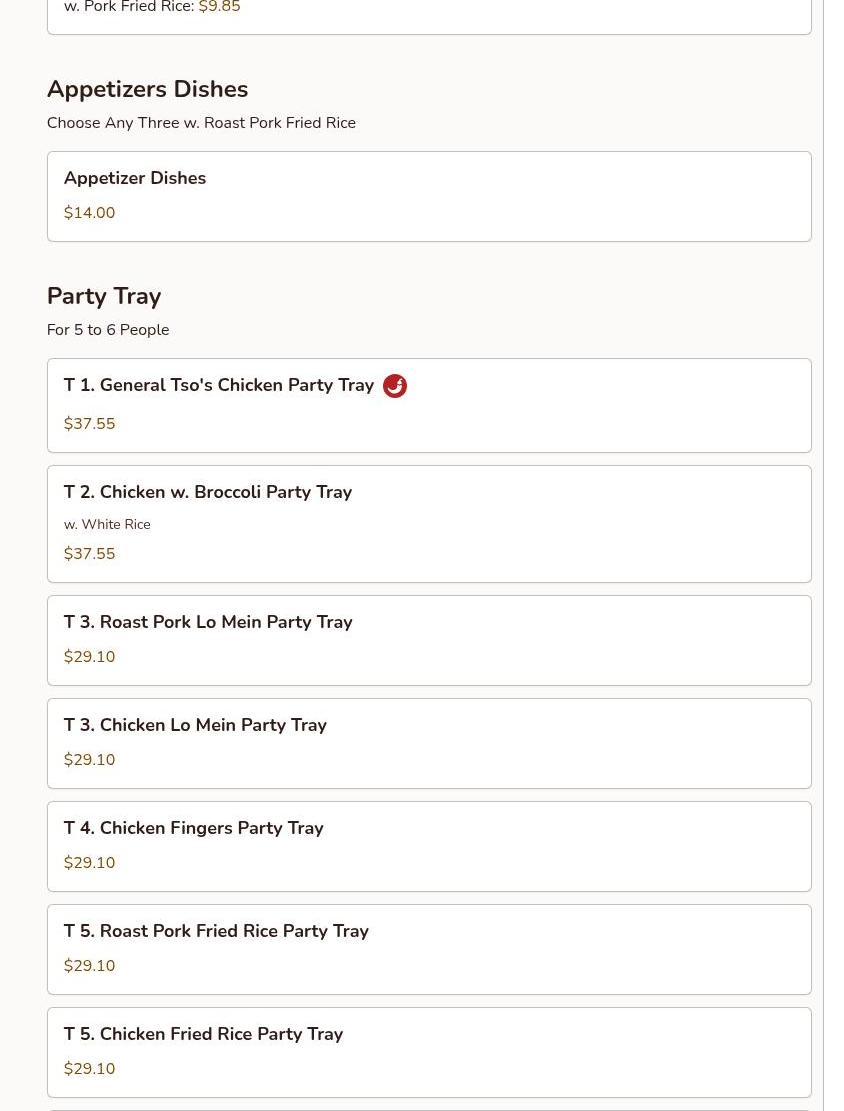Viewport: 844px width, 1111px height.
Task: Click the $29.10 price under Chicken Fingers tray
Action: pos(89,863)
